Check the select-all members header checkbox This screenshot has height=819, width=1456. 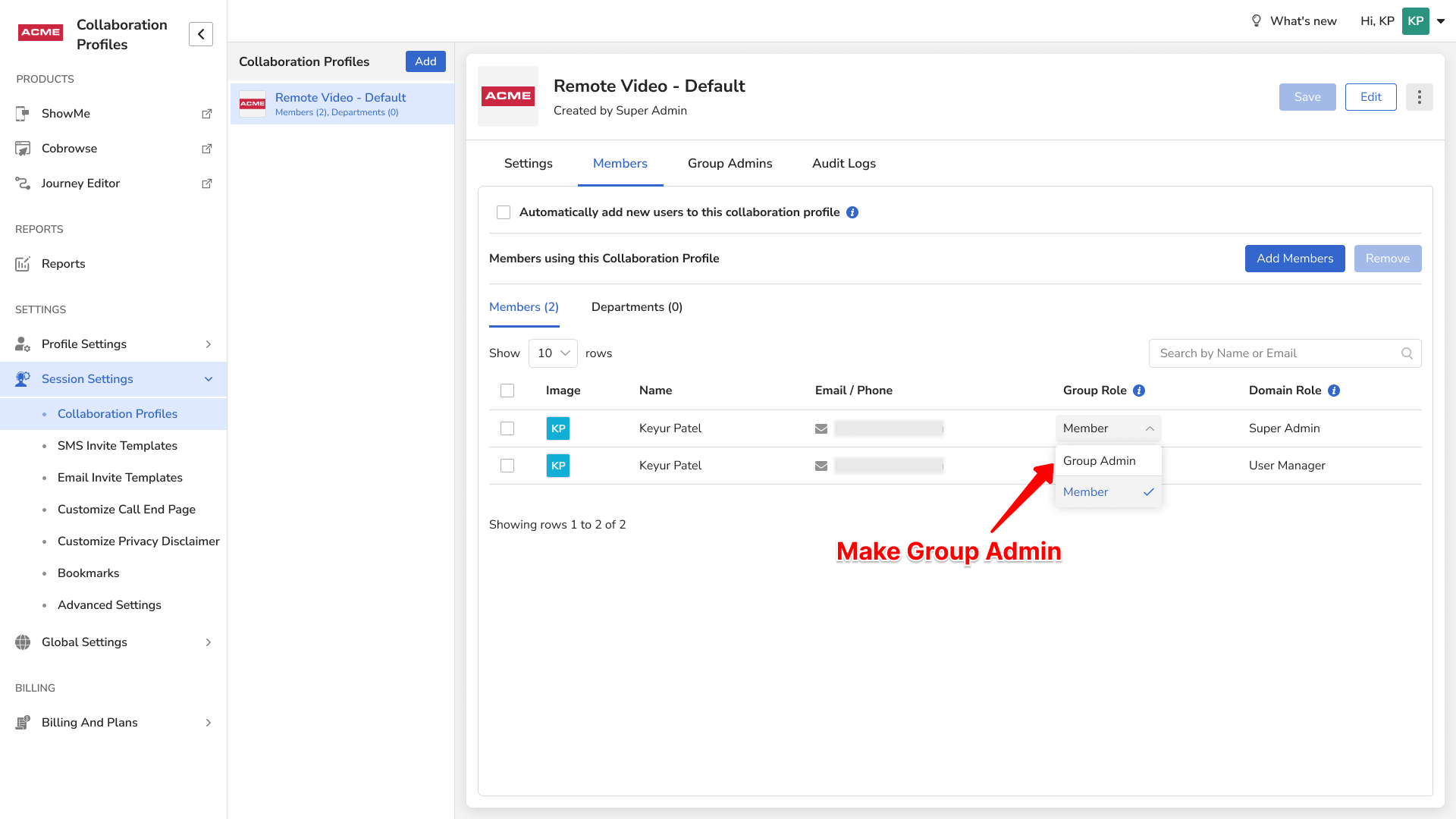click(507, 391)
